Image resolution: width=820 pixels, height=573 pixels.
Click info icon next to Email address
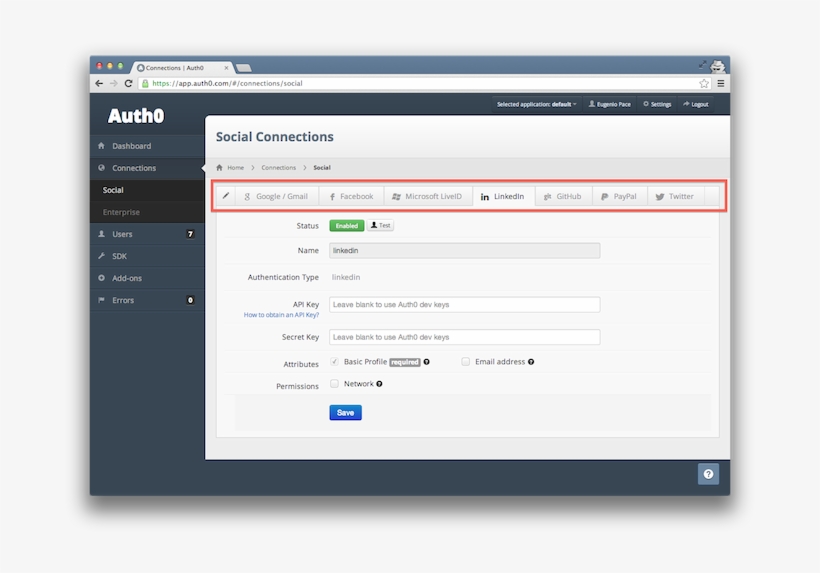(531, 362)
